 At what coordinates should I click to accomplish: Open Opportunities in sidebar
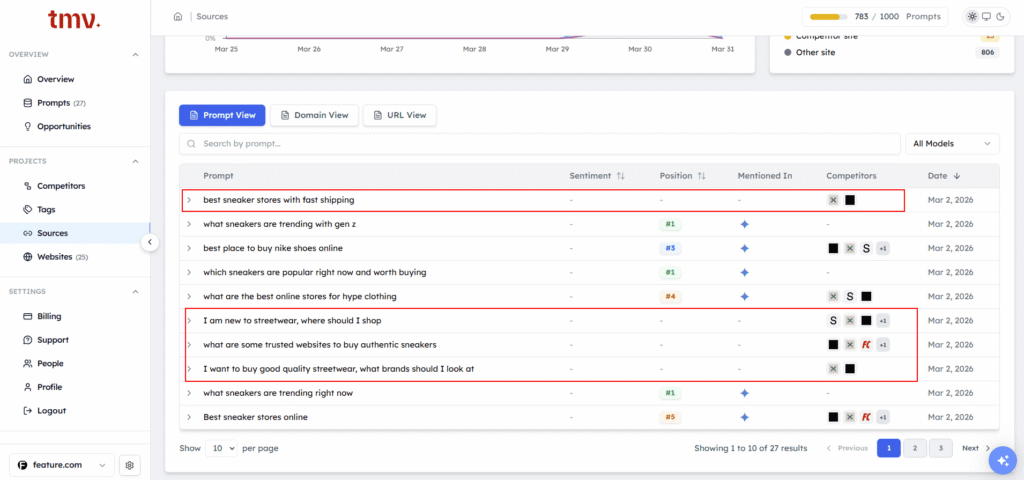(63, 126)
